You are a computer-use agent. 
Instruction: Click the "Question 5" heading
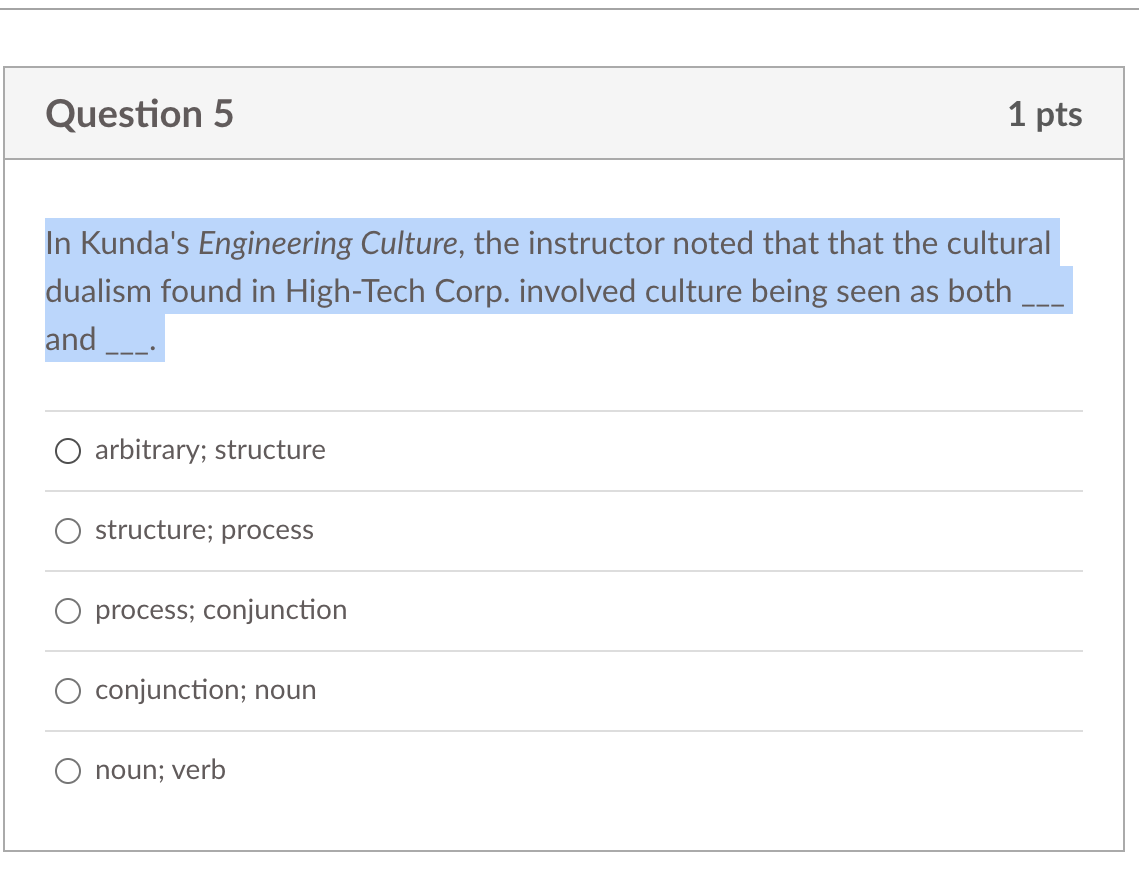(x=139, y=114)
